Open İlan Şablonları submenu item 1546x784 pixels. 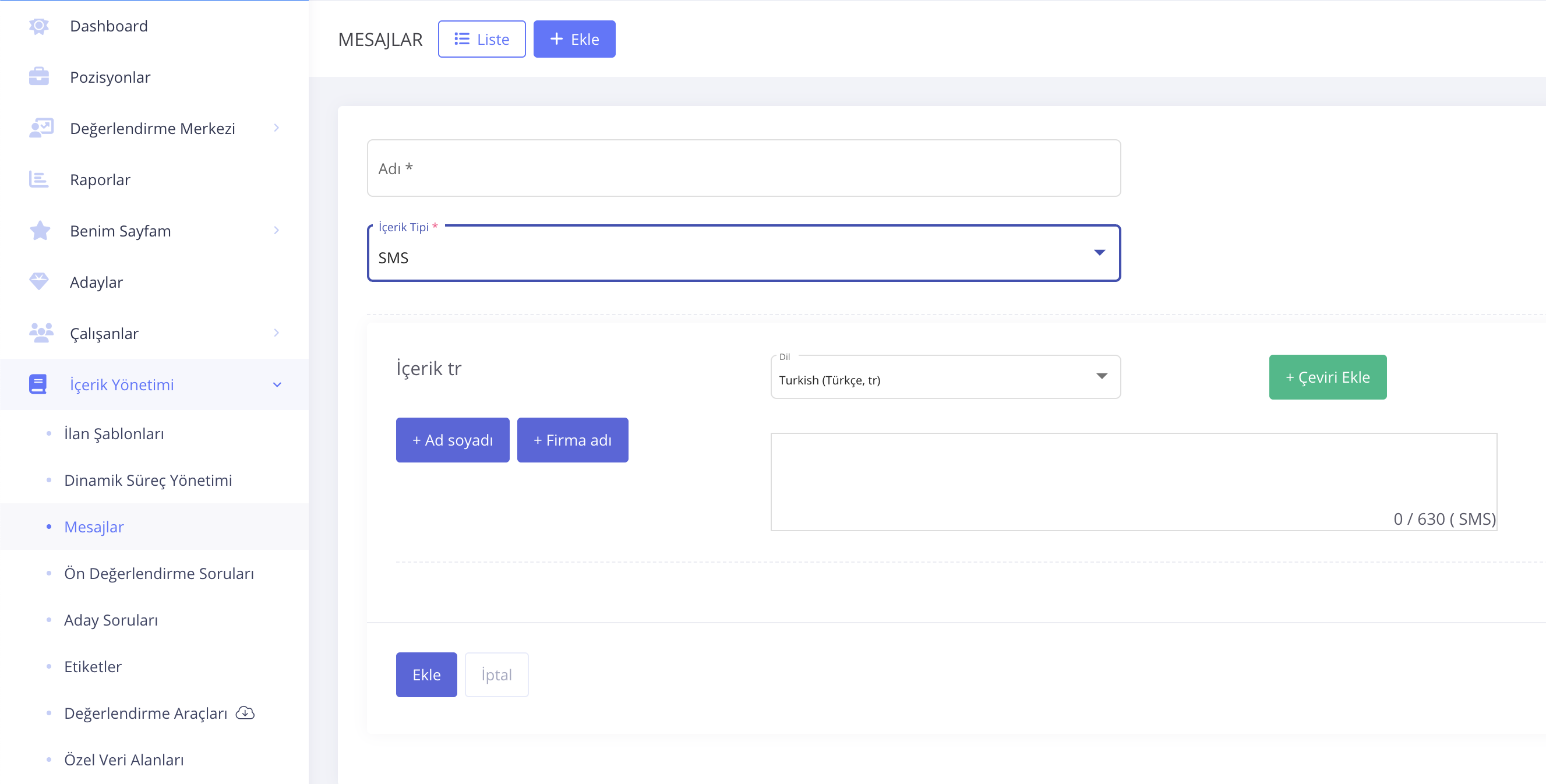click(114, 433)
